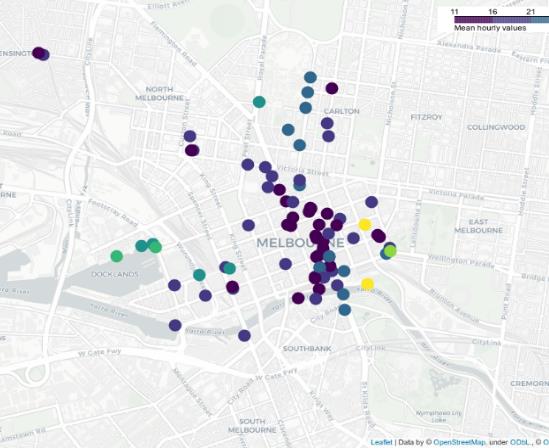The image size is (549, 448).
Task: Open the ODbL license link
Action: (520, 442)
